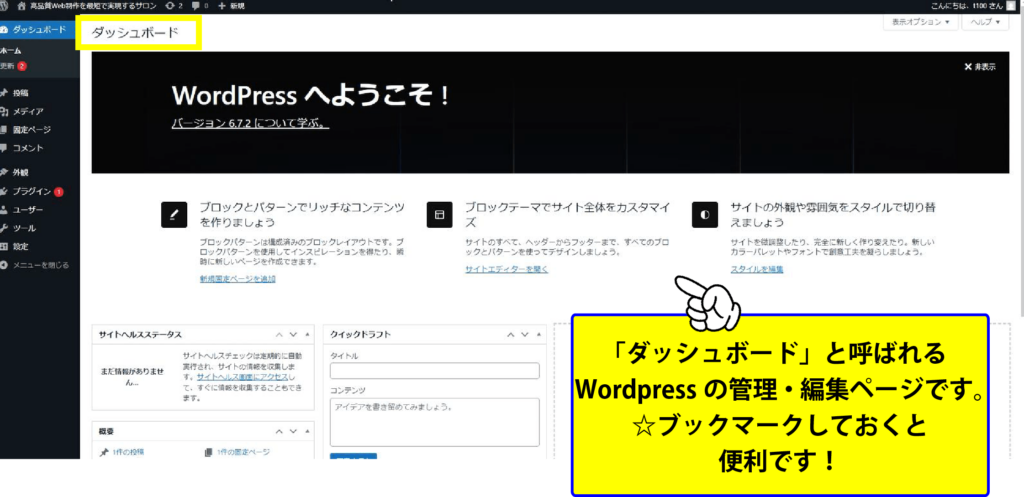Click サイトエディターを開く link
Screen dimensions: 1024x497
507,269
